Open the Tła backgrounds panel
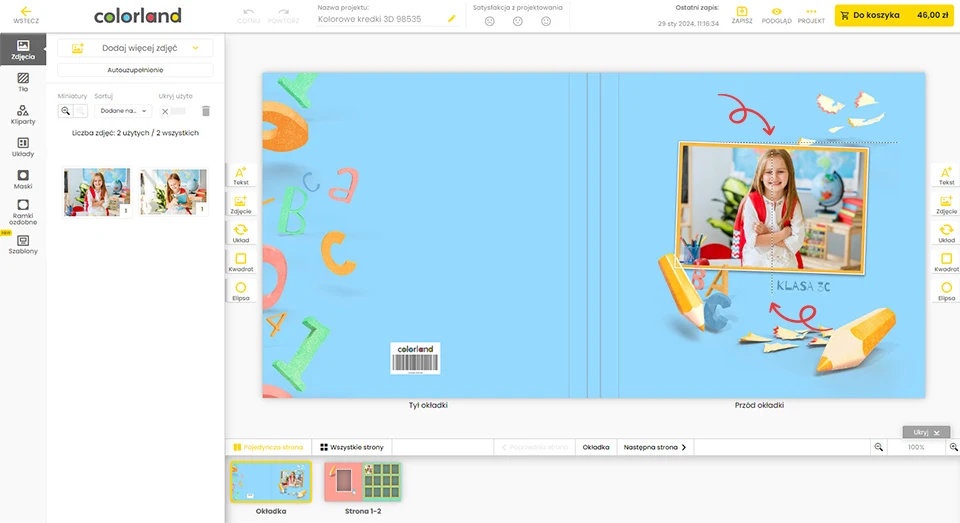960x523 pixels. pos(23,82)
